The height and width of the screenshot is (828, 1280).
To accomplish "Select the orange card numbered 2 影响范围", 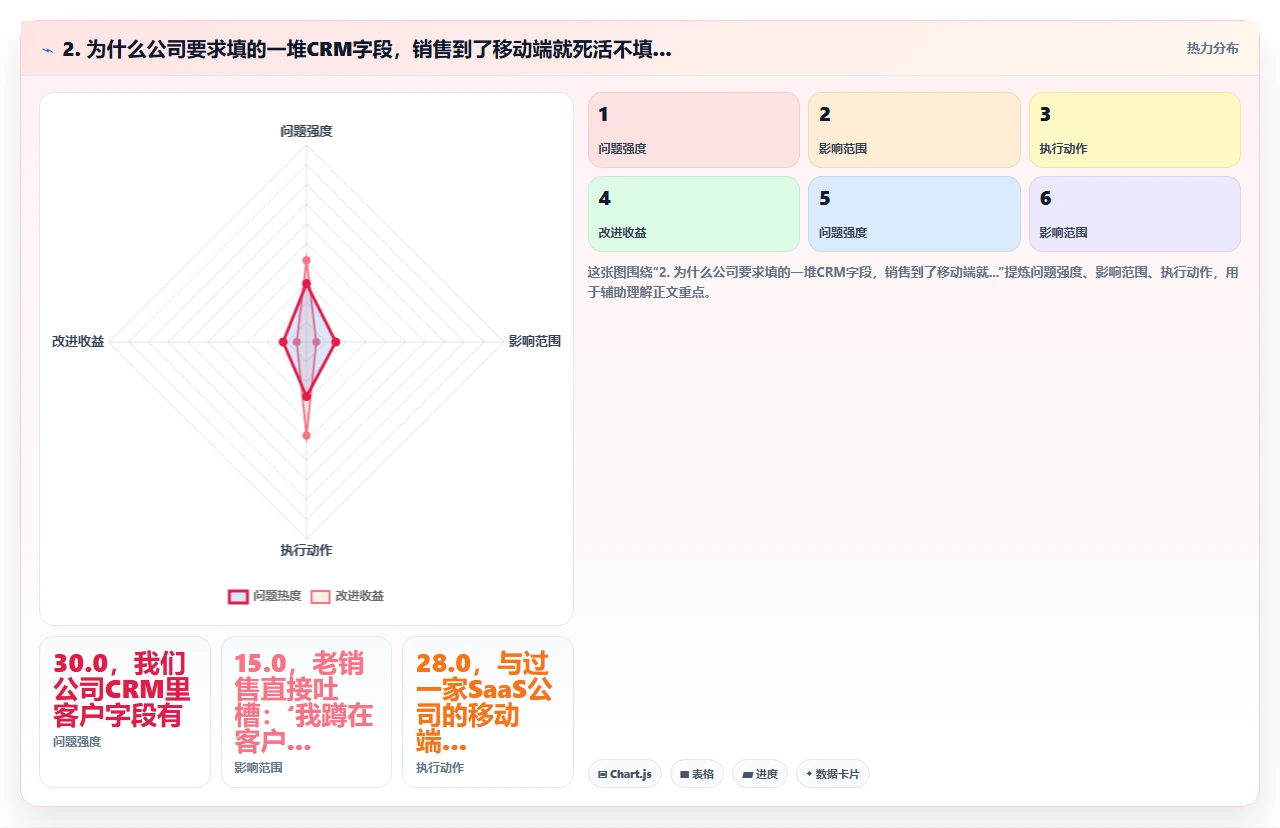I will [x=914, y=130].
